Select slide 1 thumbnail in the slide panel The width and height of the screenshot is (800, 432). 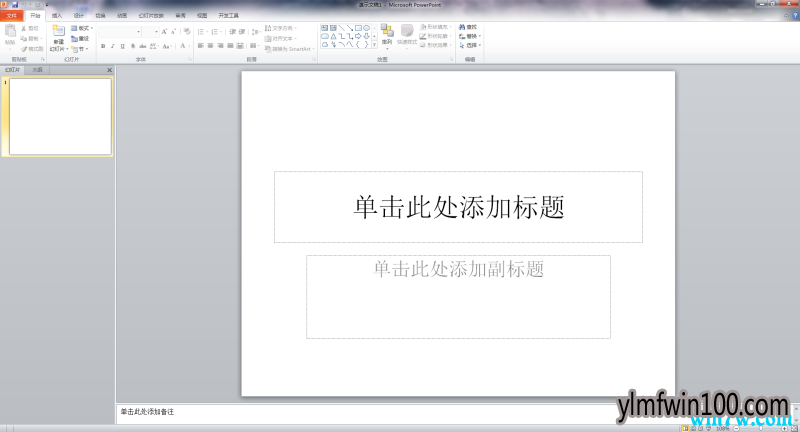(61, 116)
